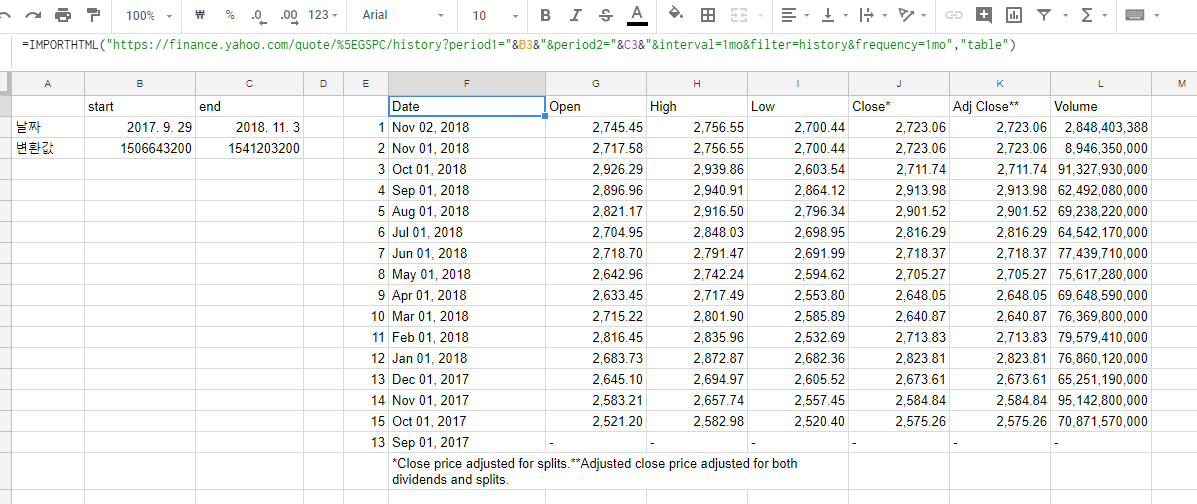Print the spreadsheet with printer icon
Screen dimensions: 1197x504
tap(63, 15)
